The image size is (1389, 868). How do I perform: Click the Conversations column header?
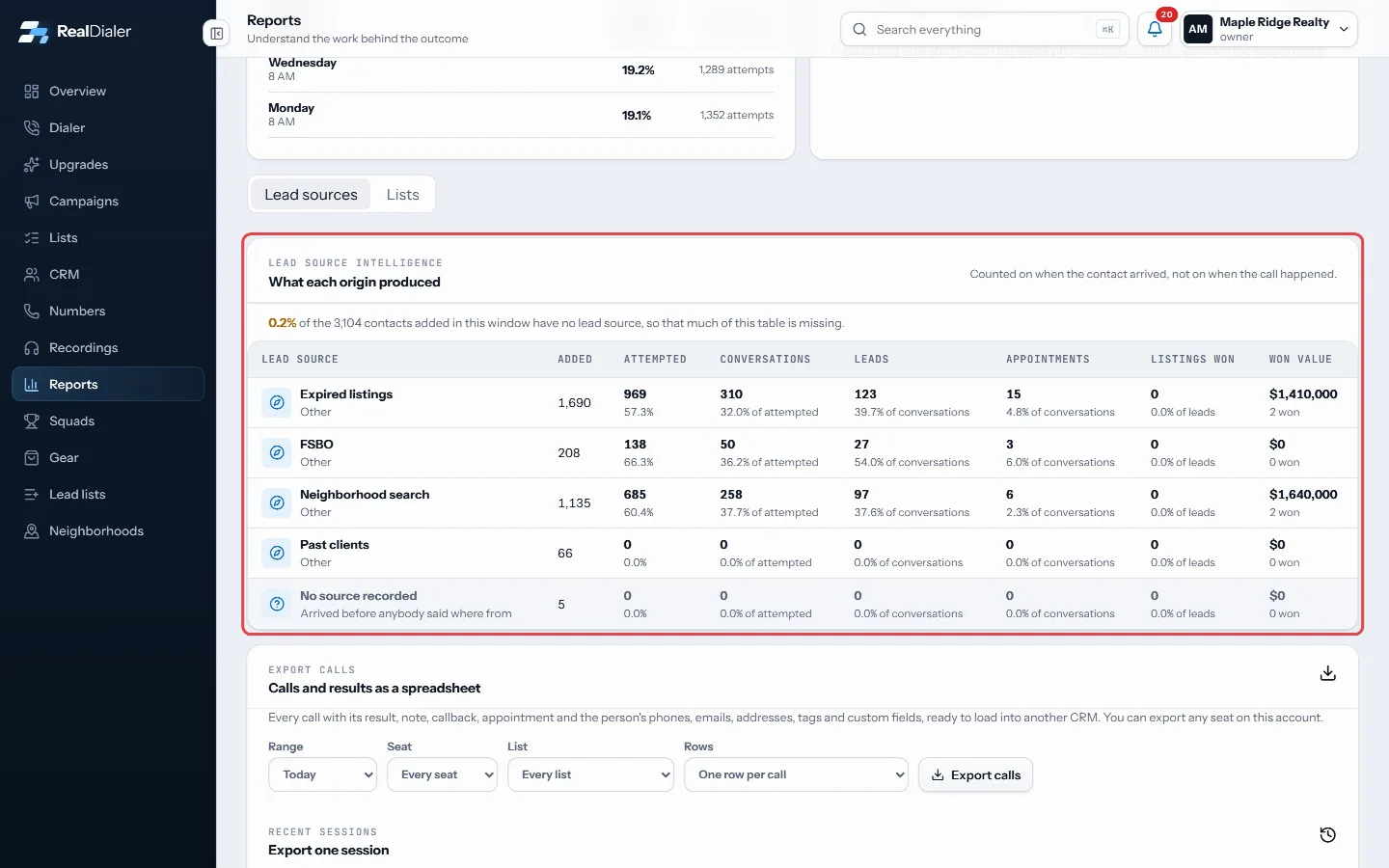(765, 360)
